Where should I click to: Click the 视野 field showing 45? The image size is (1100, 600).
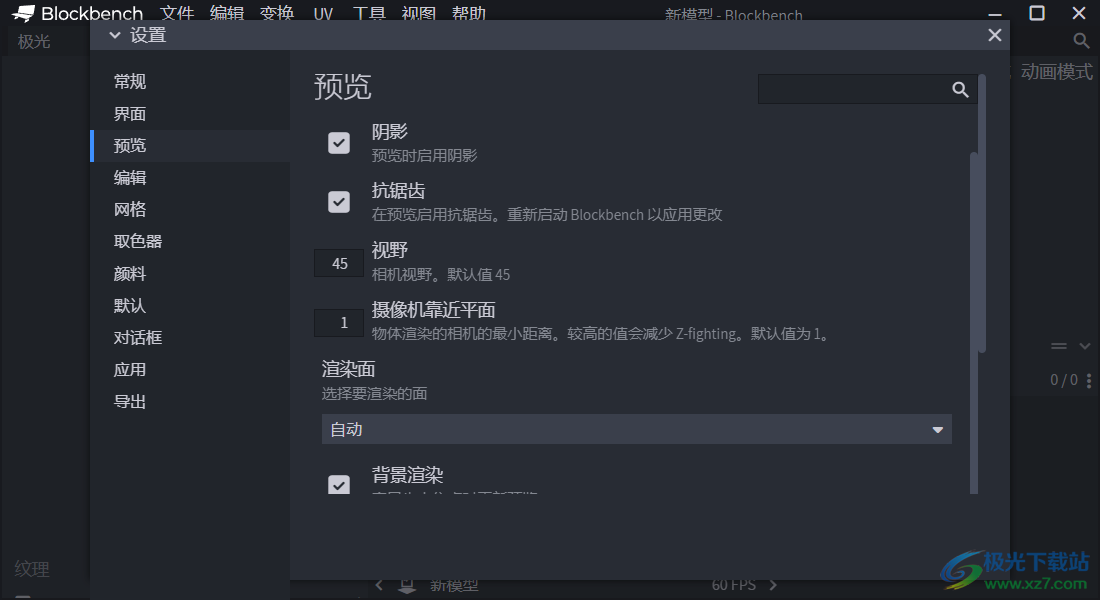coord(339,263)
